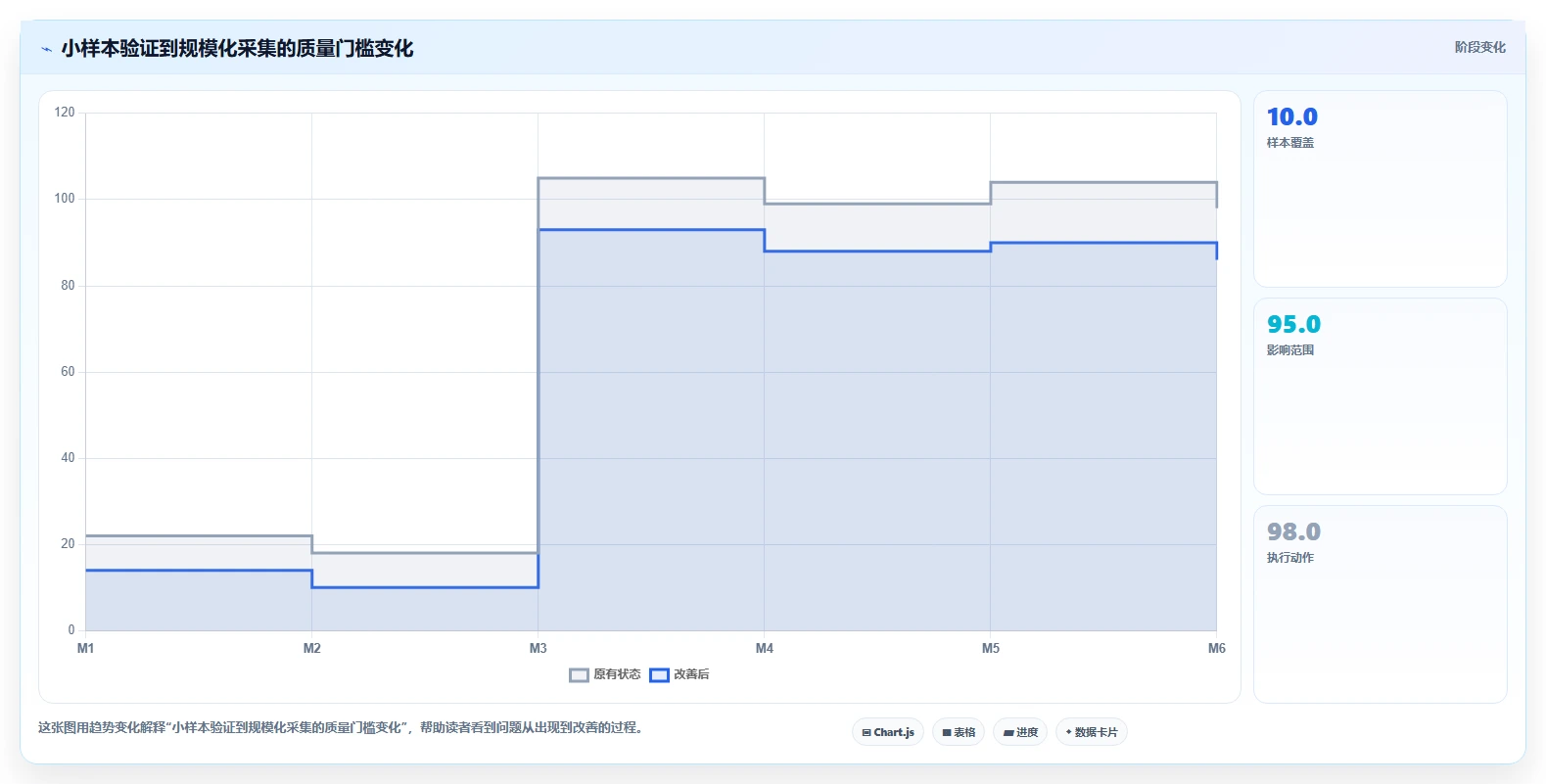This screenshot has width=1546, height=784.
Task: Click the title icon beside 小样本验证
Action: click(x=46, y=49)
